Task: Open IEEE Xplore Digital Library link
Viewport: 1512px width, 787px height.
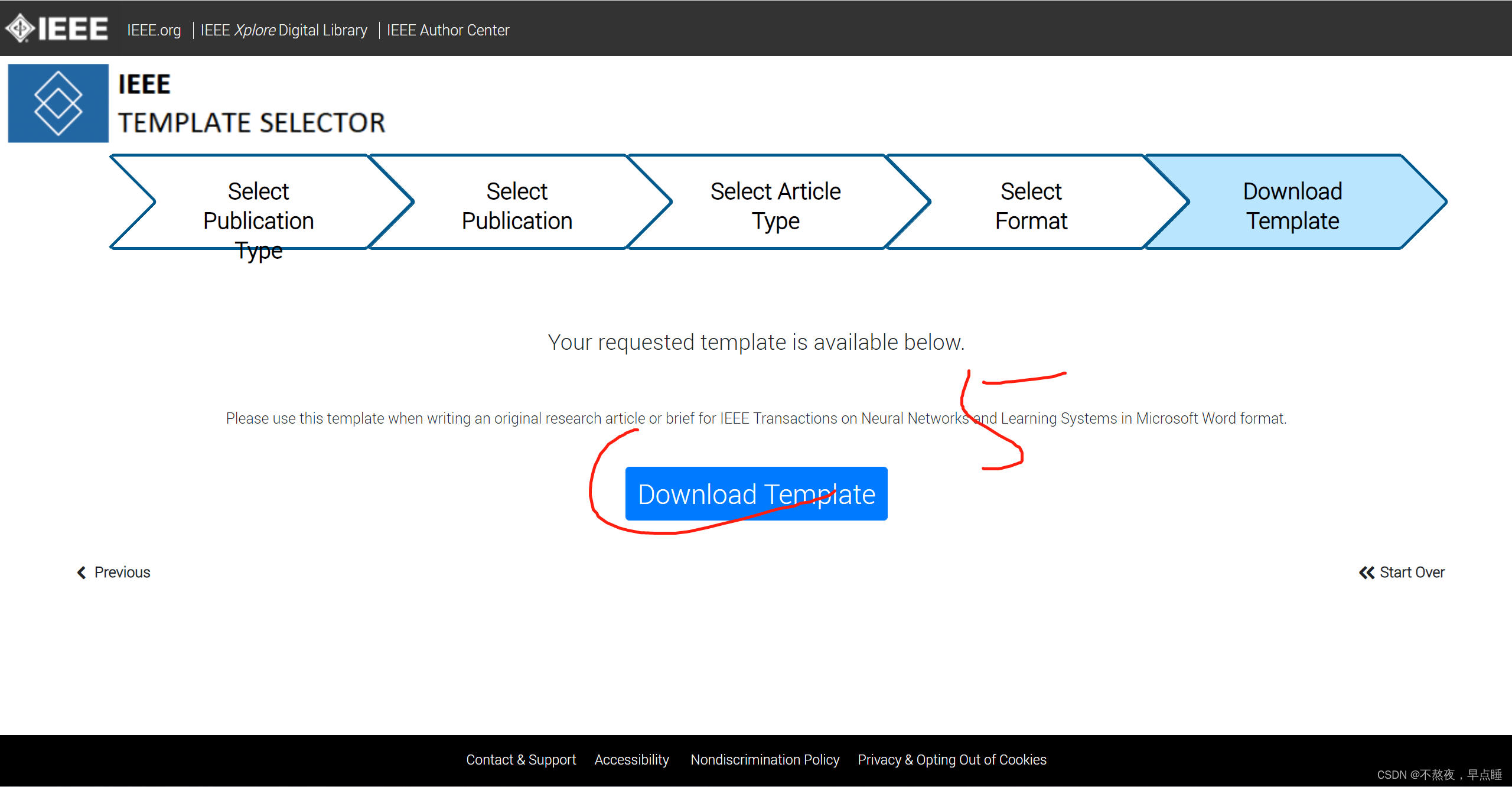Action: 283,30
